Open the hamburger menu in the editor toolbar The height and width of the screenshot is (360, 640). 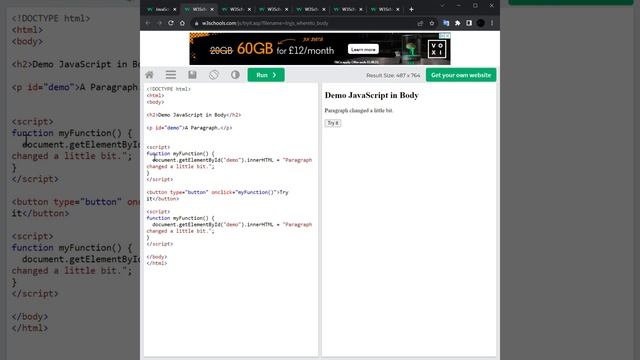(171, 75)
